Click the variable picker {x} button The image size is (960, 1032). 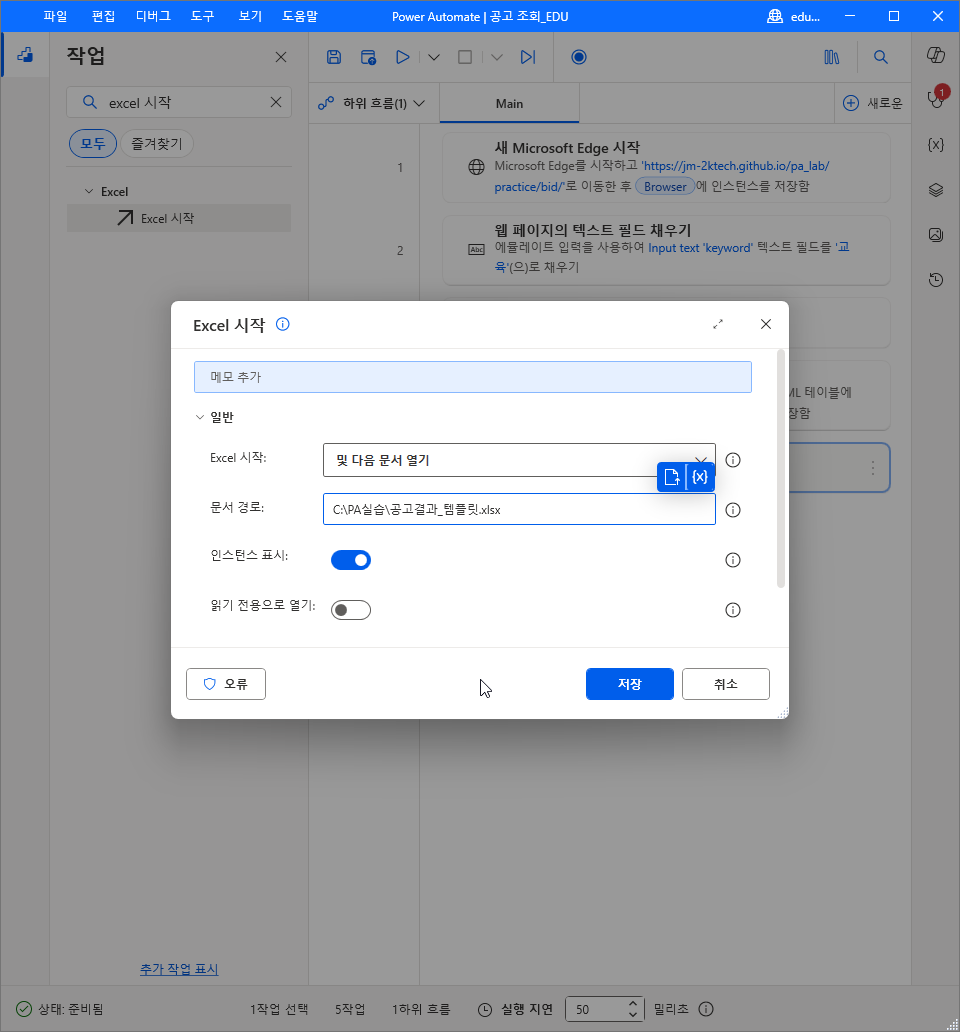(x=700, y=477)
